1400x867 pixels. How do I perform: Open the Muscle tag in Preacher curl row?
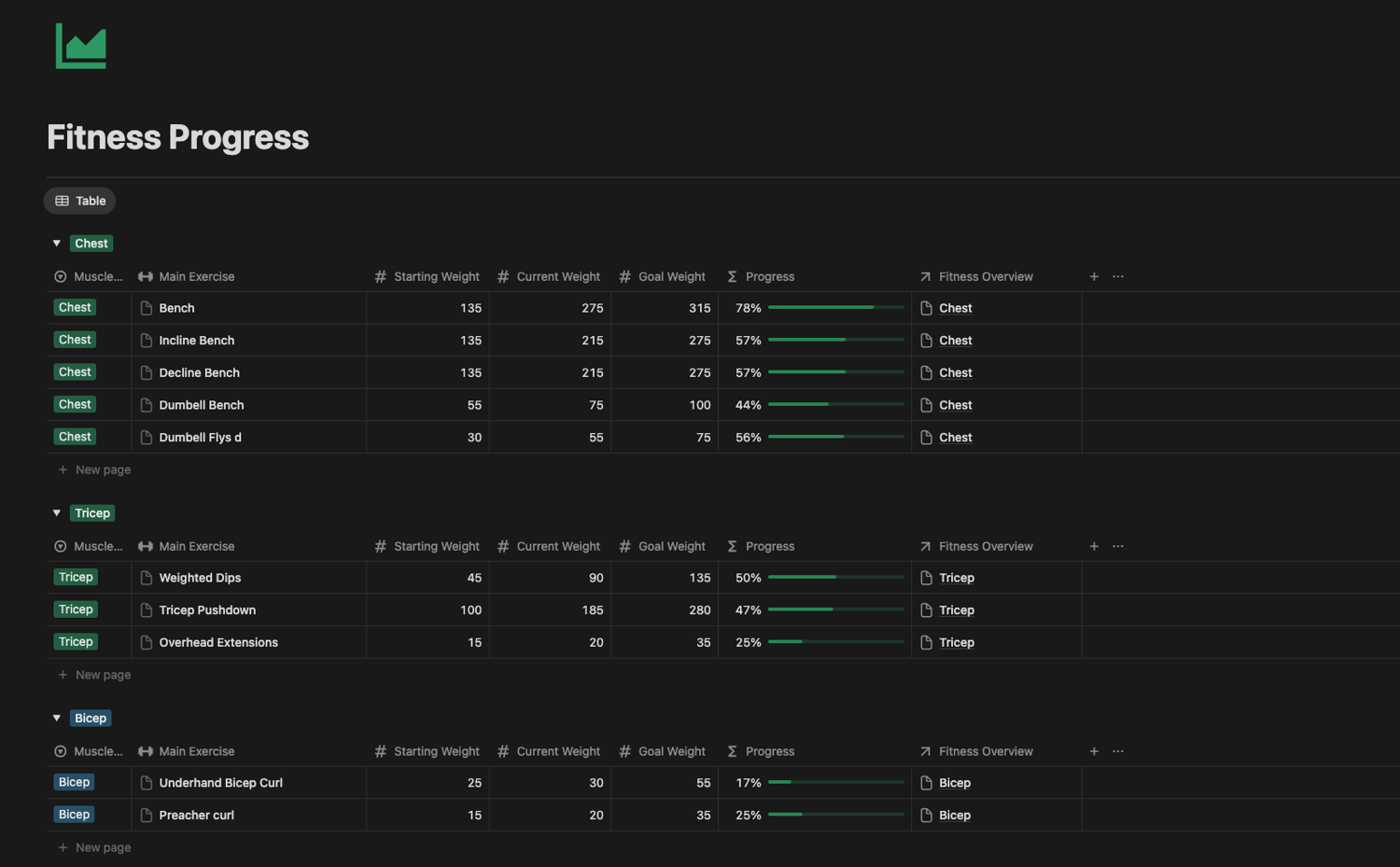(74, 815)
